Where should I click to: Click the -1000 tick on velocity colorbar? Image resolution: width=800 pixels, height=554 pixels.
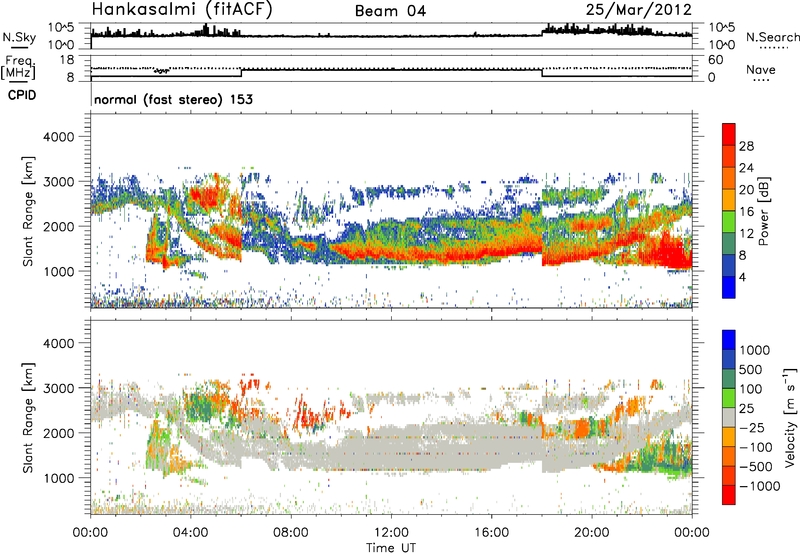point(760,486)
